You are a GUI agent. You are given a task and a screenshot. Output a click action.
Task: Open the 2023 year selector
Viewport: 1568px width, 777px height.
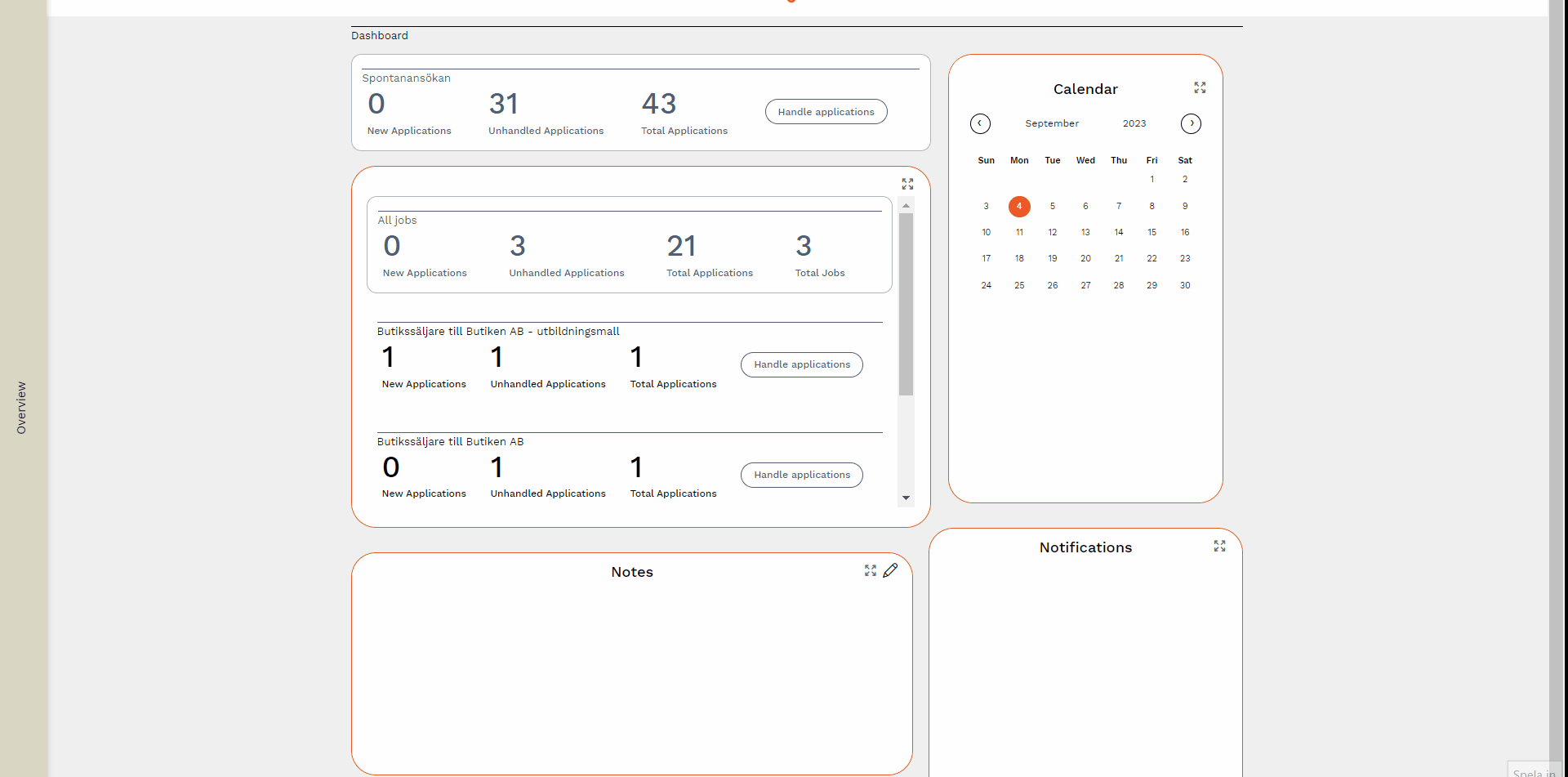coord(1134,123)
